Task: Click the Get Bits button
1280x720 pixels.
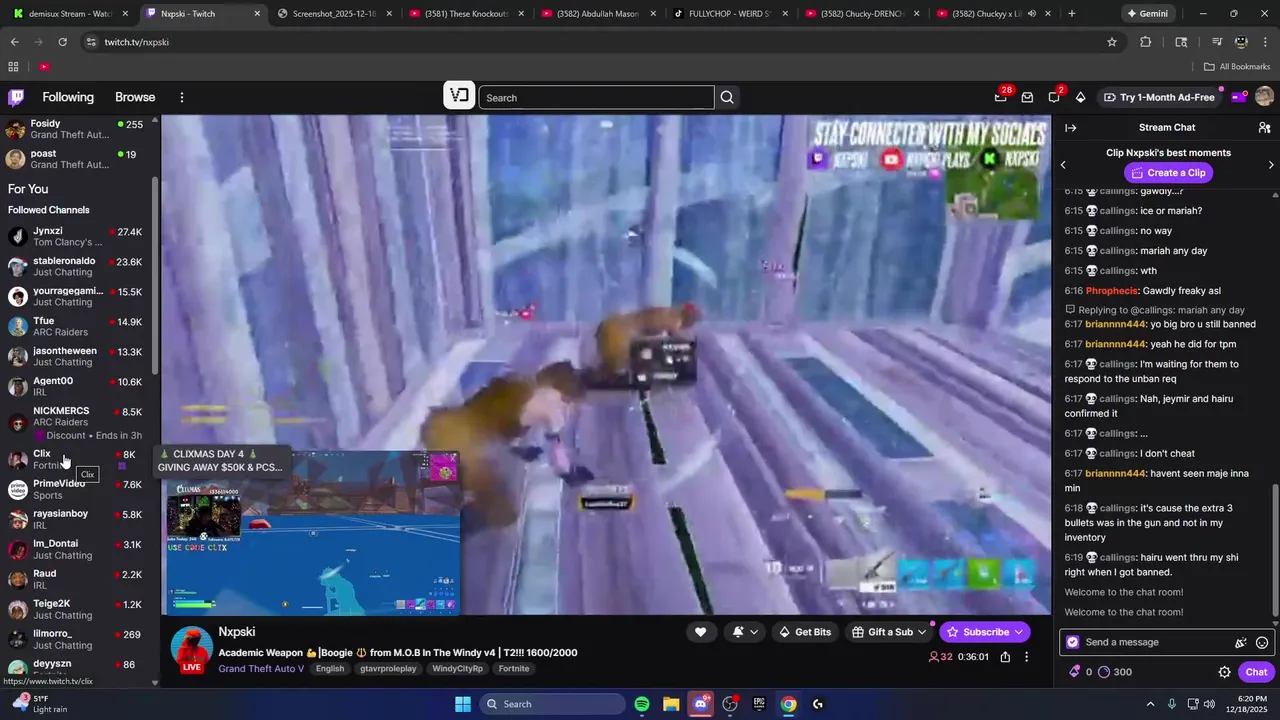Action: point(805,632)
